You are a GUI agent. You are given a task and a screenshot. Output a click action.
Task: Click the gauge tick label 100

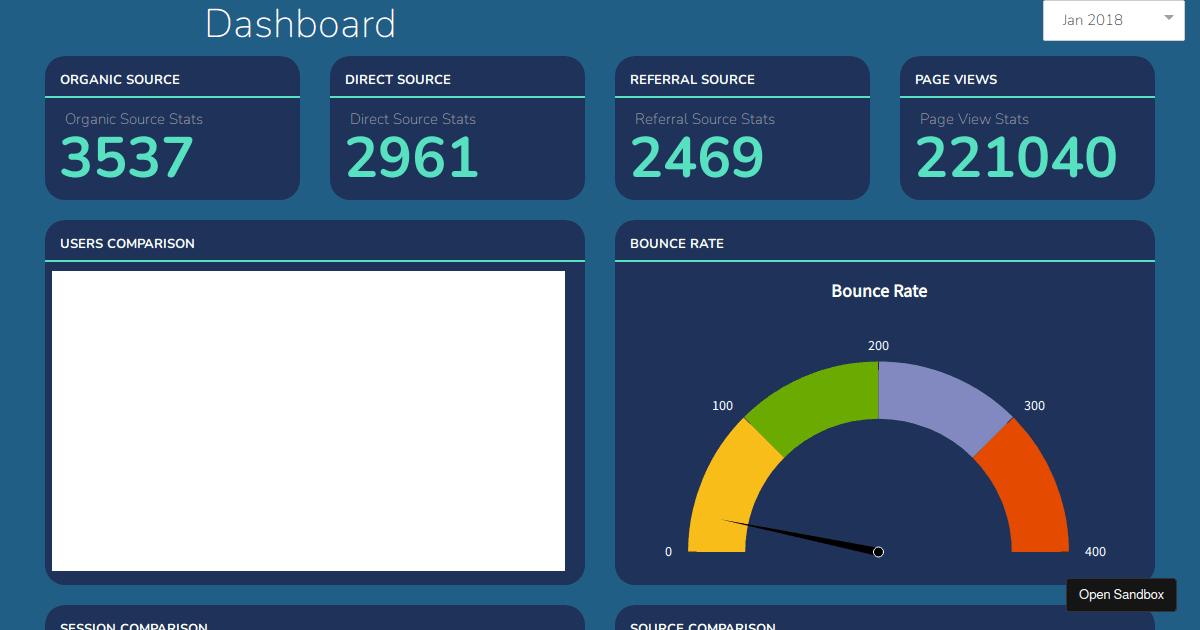(x=722, y=406)
